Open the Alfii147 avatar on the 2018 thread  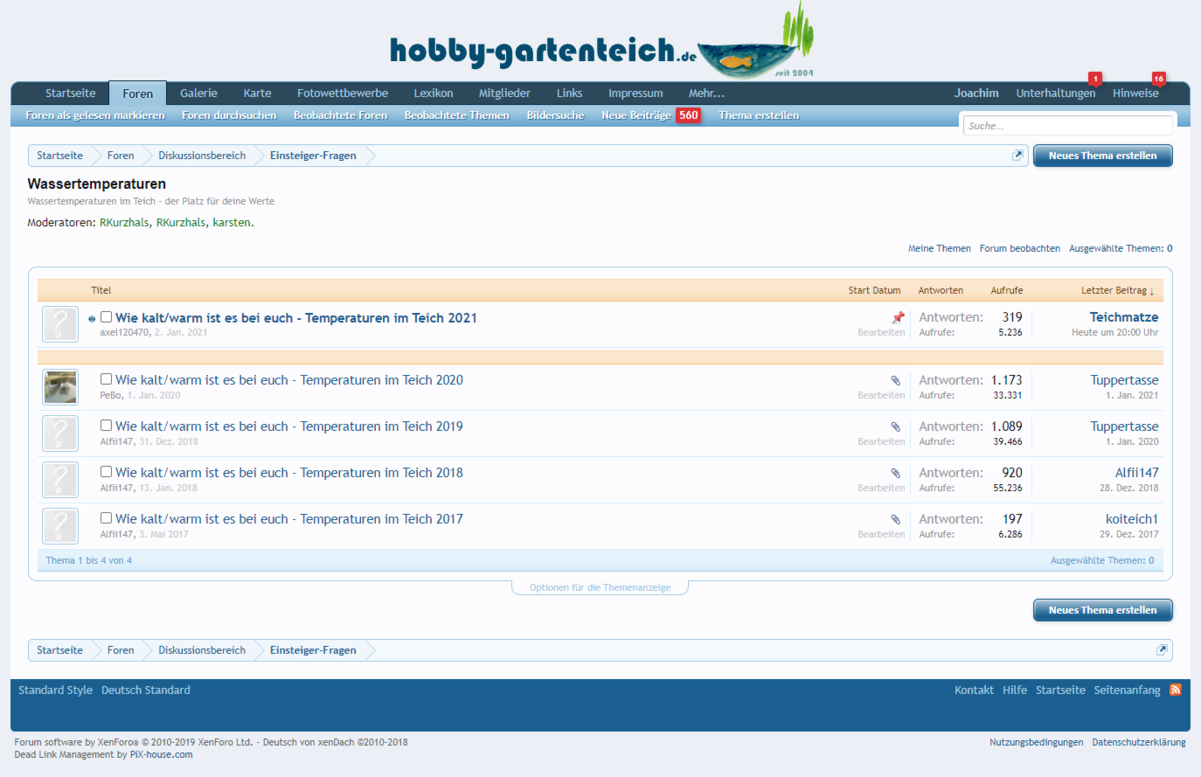[x=60, y=480]
